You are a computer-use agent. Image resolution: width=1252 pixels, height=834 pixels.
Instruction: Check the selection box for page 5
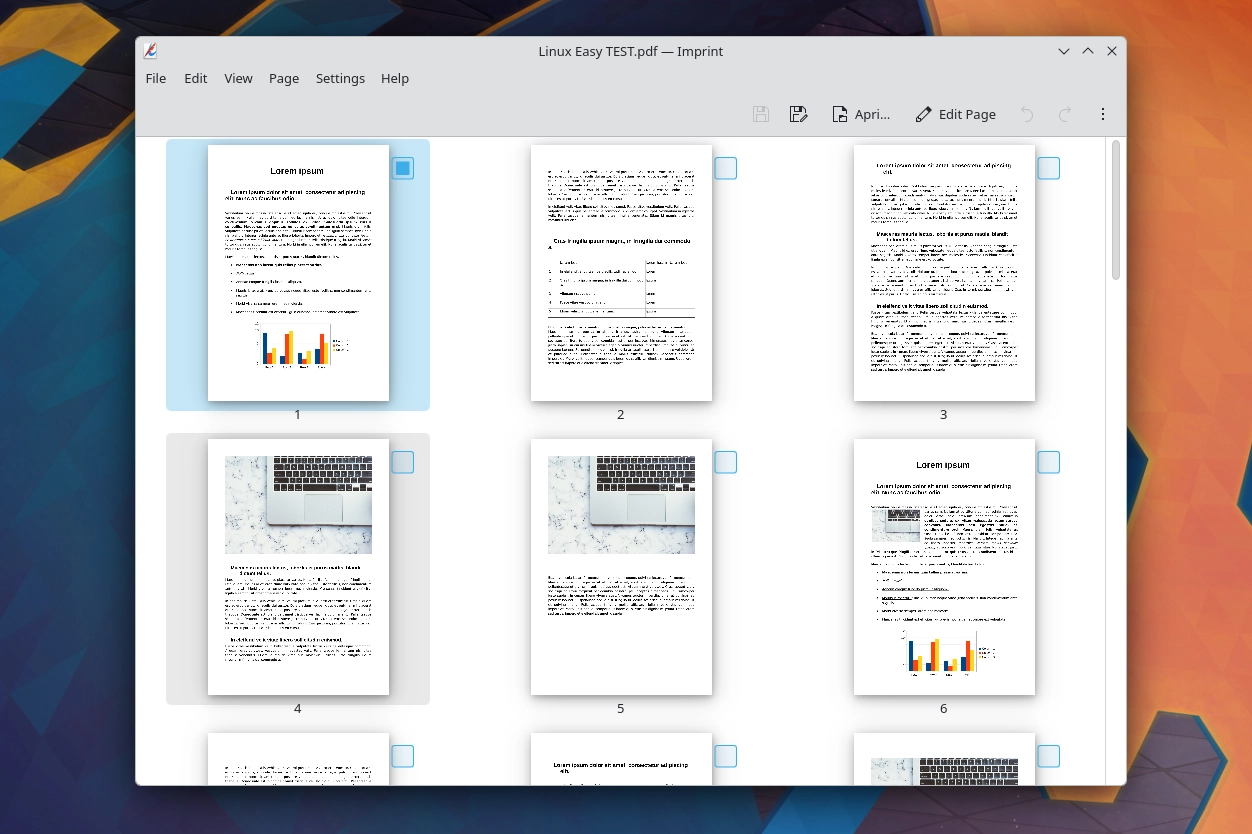pyautogui.click(x=726, y=462)
